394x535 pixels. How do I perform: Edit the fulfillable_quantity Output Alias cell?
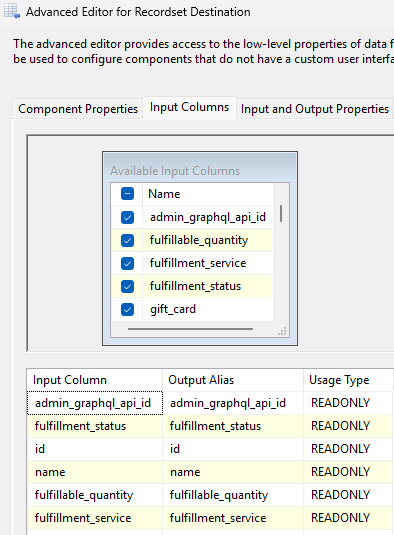tap(233, 495)
